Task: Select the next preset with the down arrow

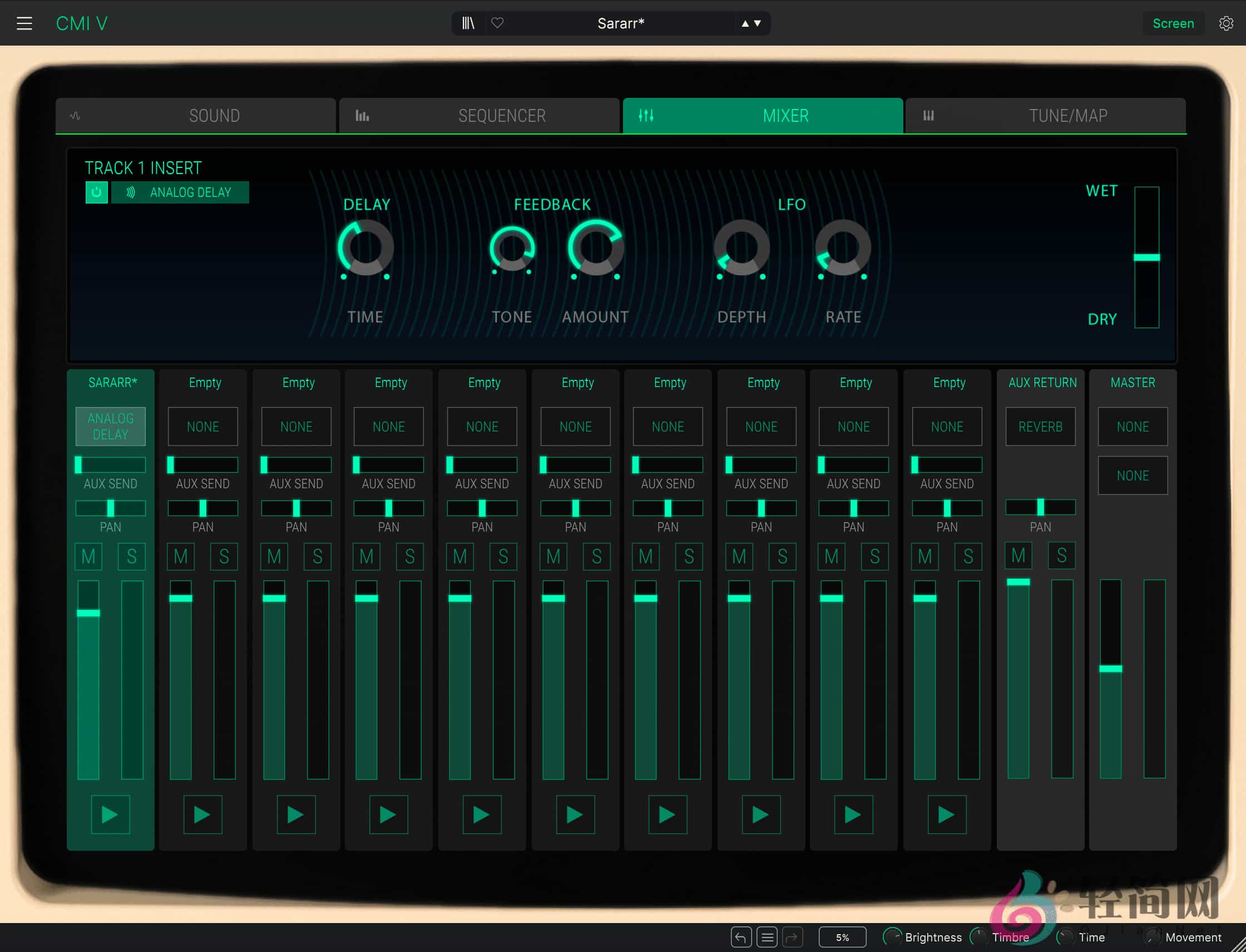Action: (x=758, y=23)
